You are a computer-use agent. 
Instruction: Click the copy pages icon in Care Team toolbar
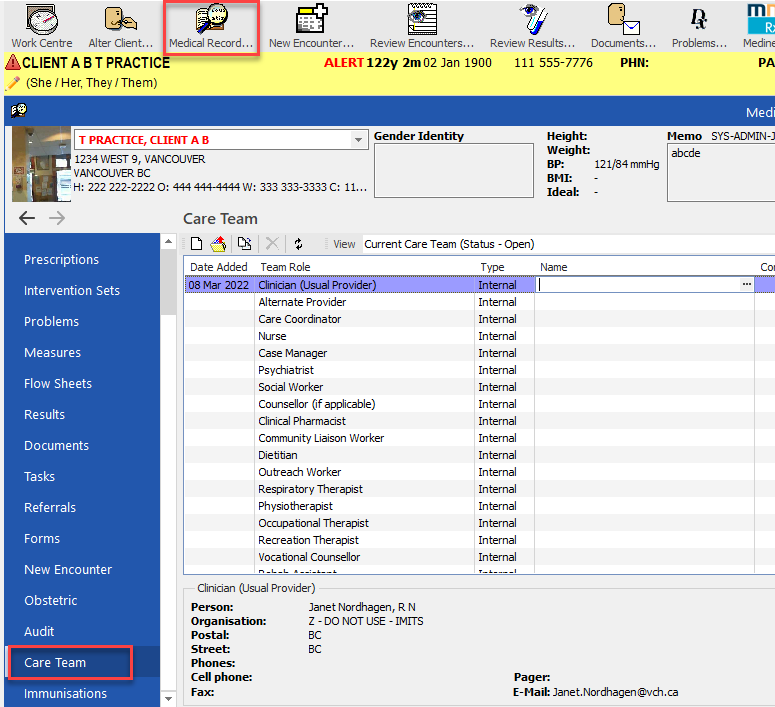click(245, 244)
